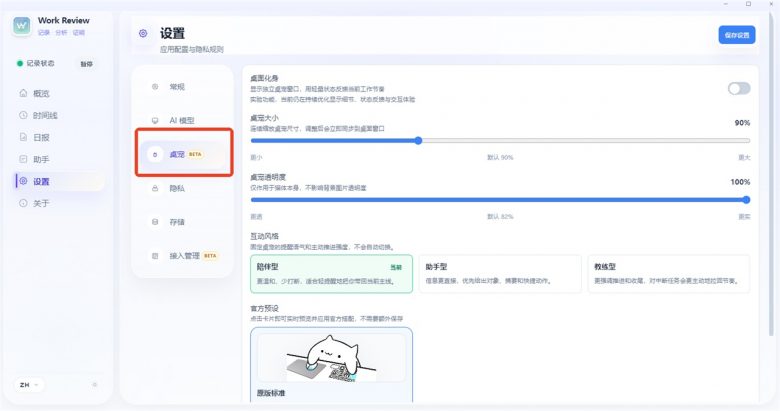This screenshot has width=780, height=411.
Task: Click the 90% size value
Action: [742, 123]
